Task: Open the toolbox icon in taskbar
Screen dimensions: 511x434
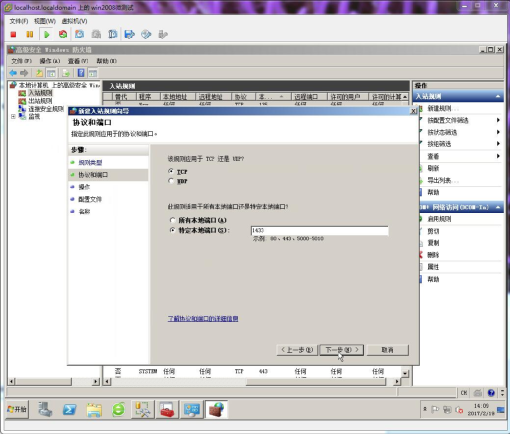Action: [167, 410]
